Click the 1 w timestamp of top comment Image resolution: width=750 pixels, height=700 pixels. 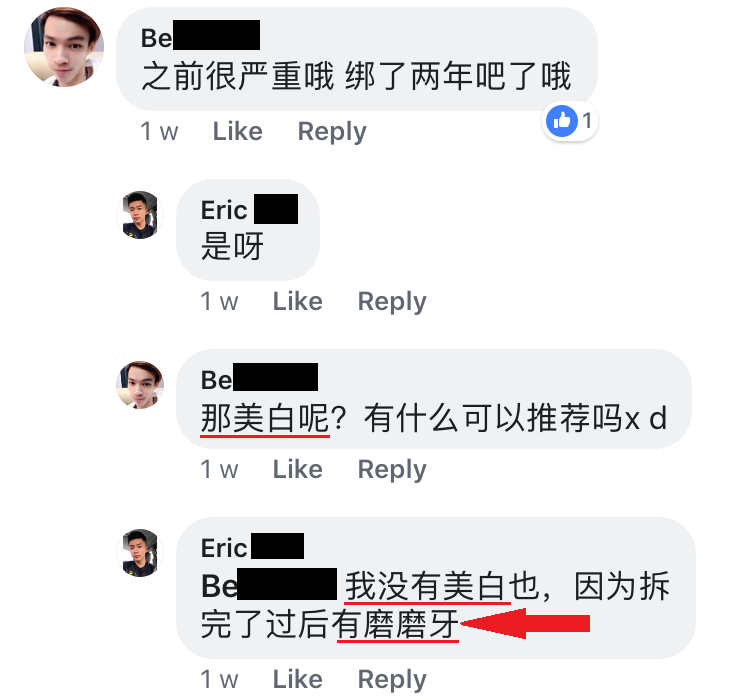click(159, 131)
